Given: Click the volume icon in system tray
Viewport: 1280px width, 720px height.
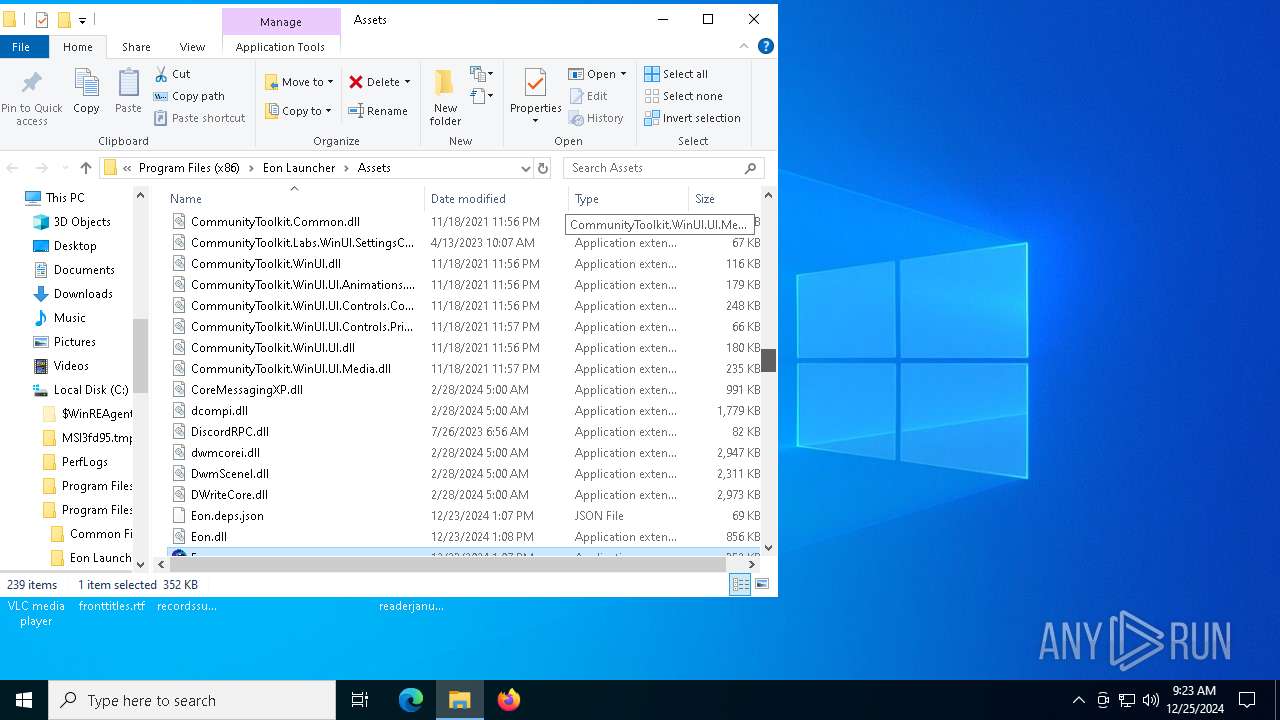Looking at the screenshot, I should coord(1151,700).
